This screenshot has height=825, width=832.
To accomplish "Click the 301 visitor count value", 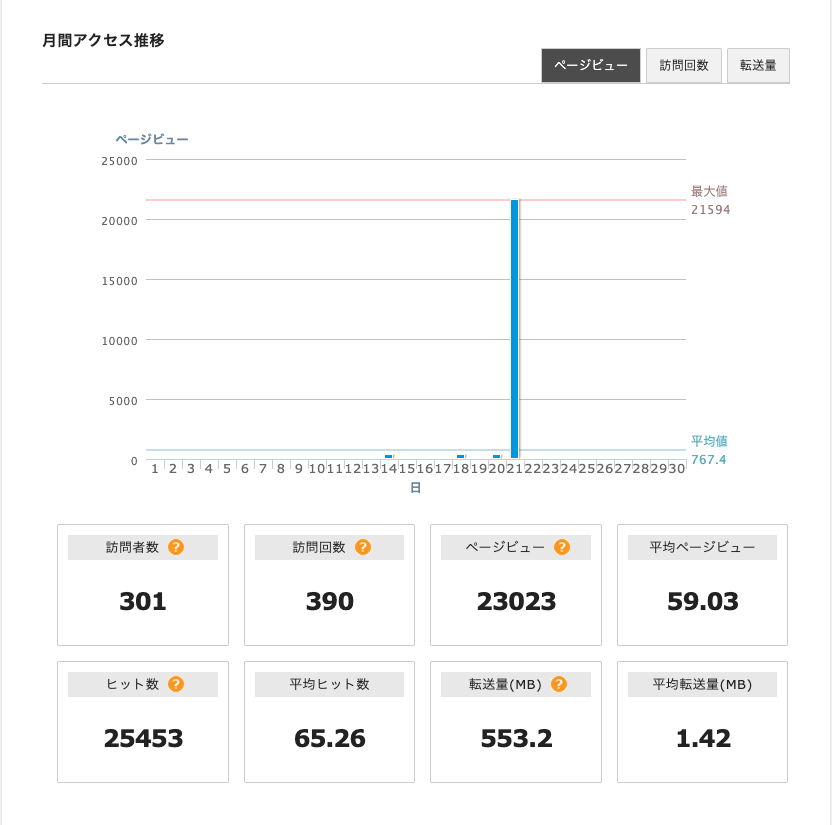I will [143, 601].
